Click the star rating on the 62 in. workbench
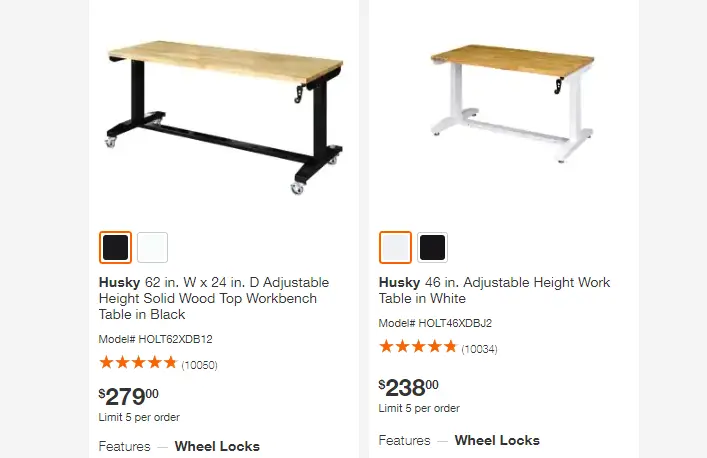The image size is (707, 458). 138,362
